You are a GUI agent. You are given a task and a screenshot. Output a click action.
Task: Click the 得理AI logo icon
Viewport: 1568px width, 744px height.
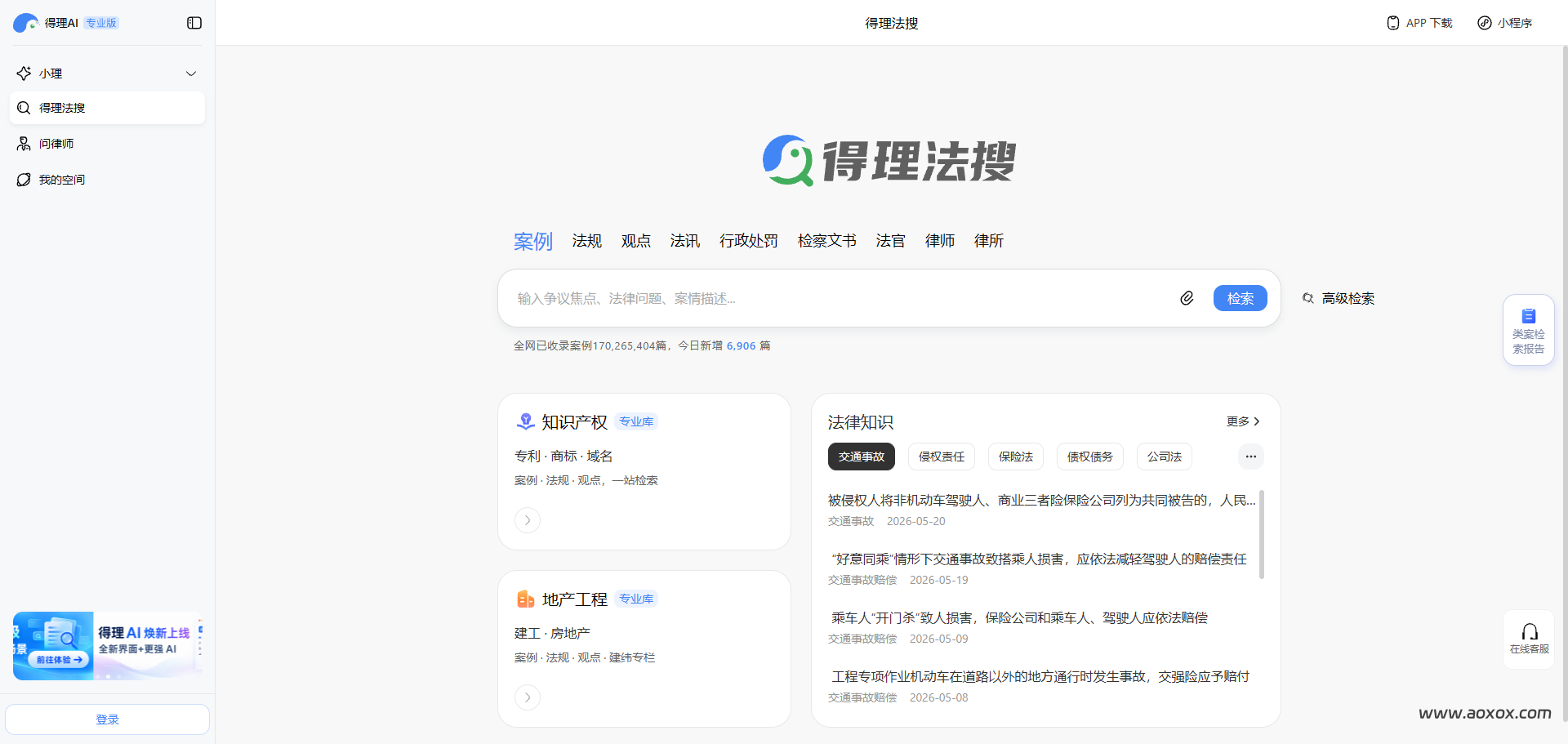(x=25, y=23)
